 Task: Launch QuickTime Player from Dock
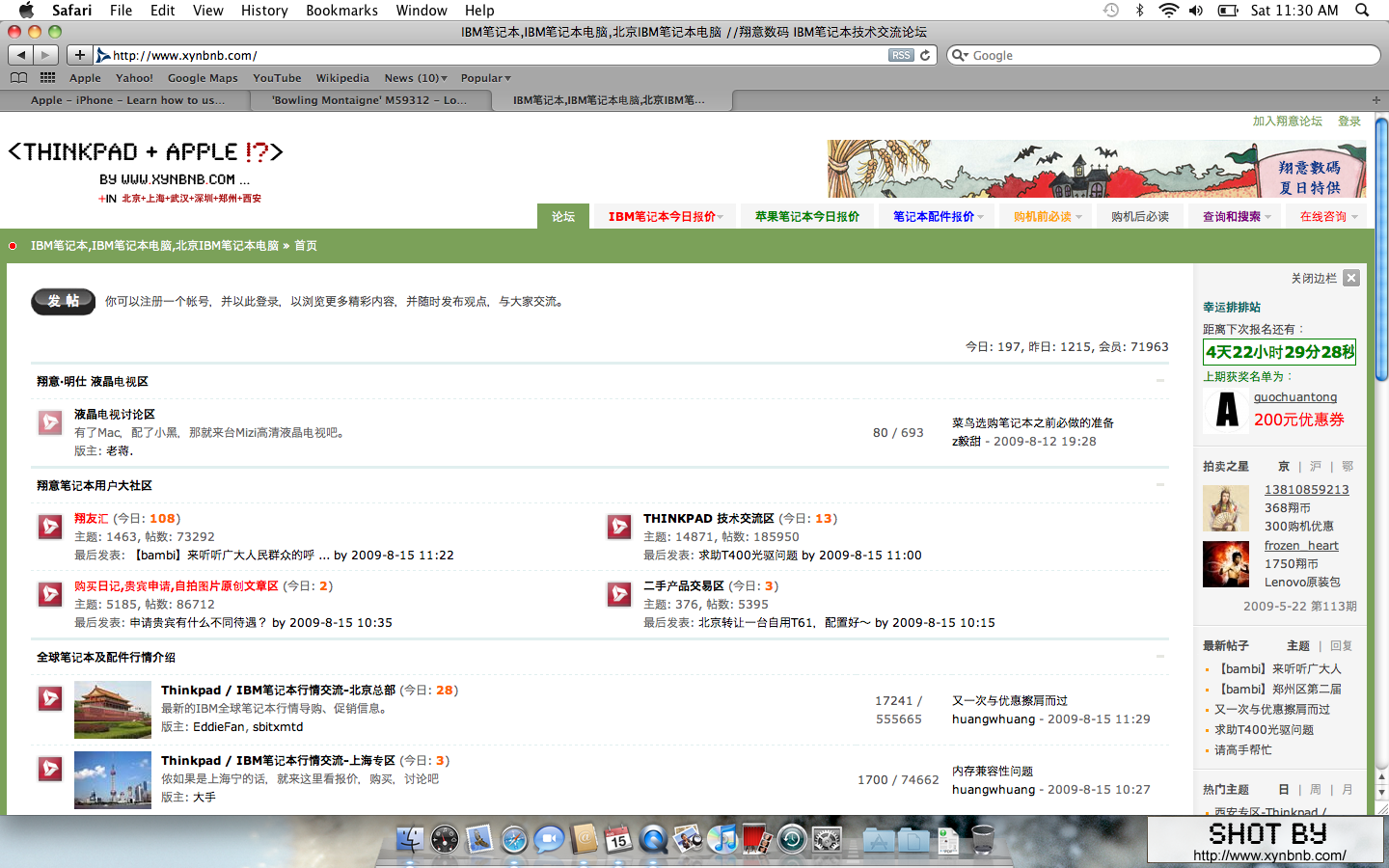(653, 840)
